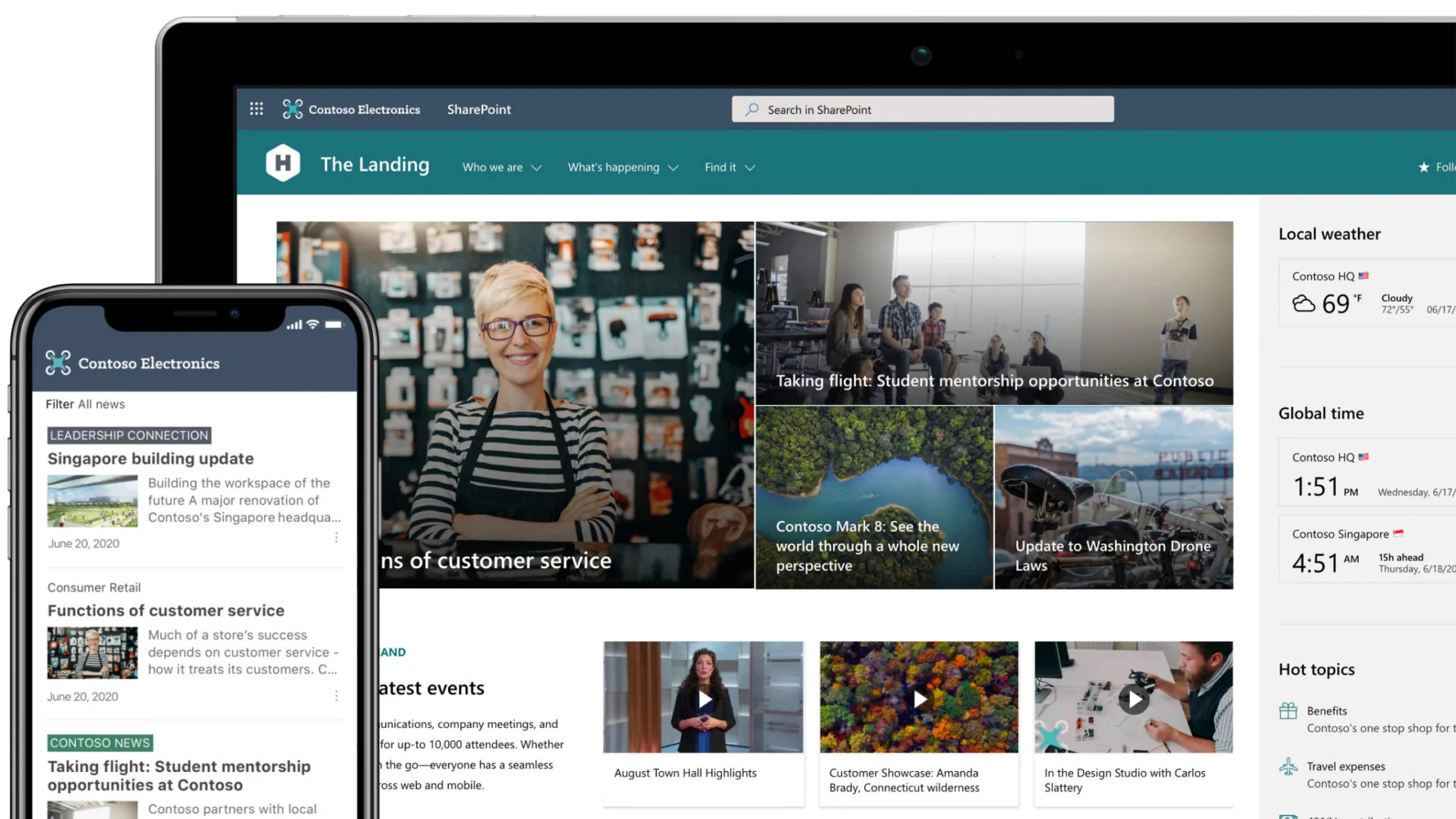Play the Customer Showcase Amanda Brady video
The height and width of the screenshot is (819, 1456).
[919, 699]
